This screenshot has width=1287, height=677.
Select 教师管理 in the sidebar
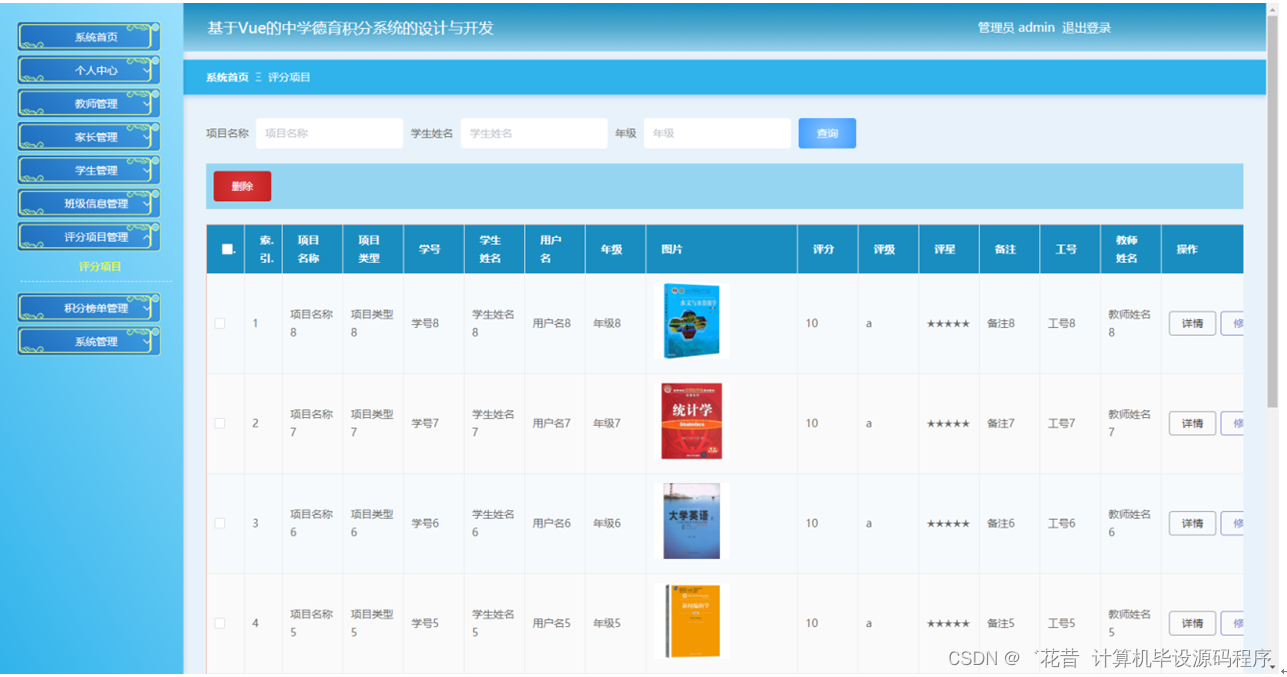point(88,102)
